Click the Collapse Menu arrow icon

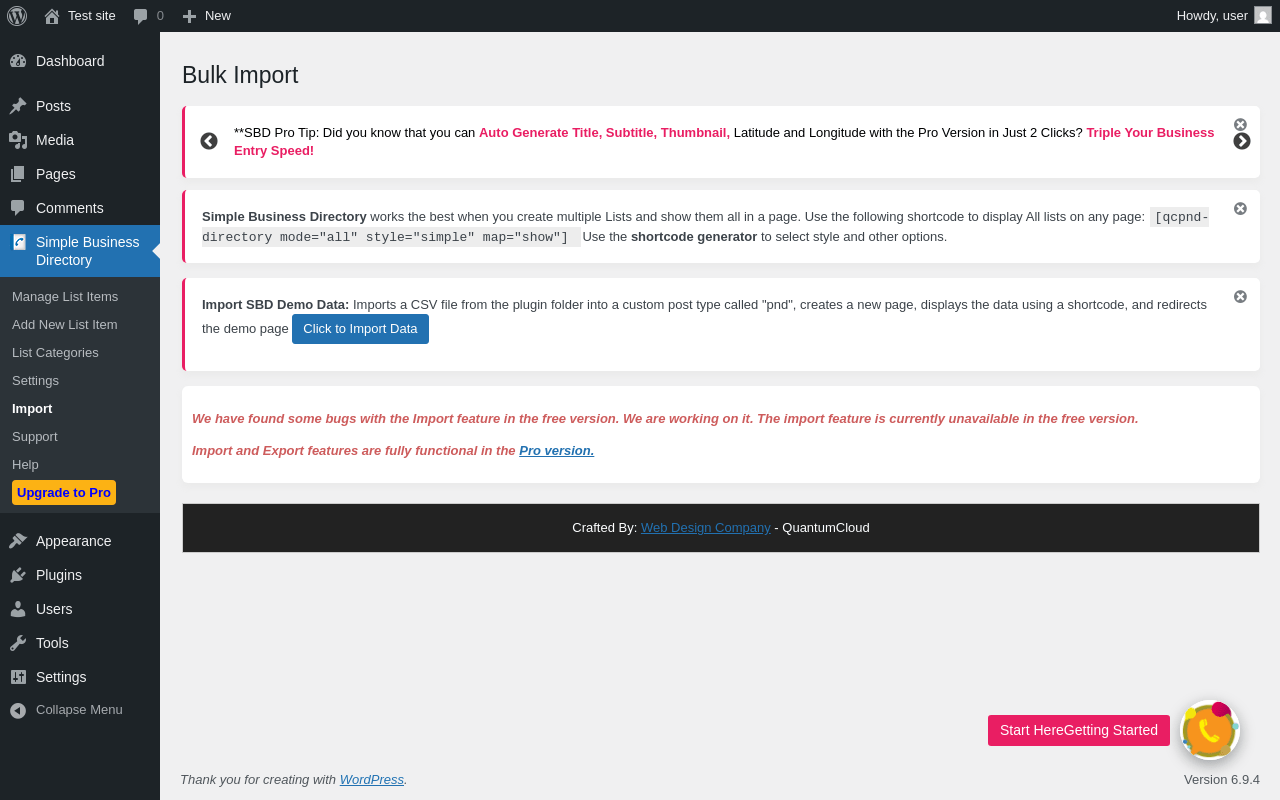tap(18, 710)
